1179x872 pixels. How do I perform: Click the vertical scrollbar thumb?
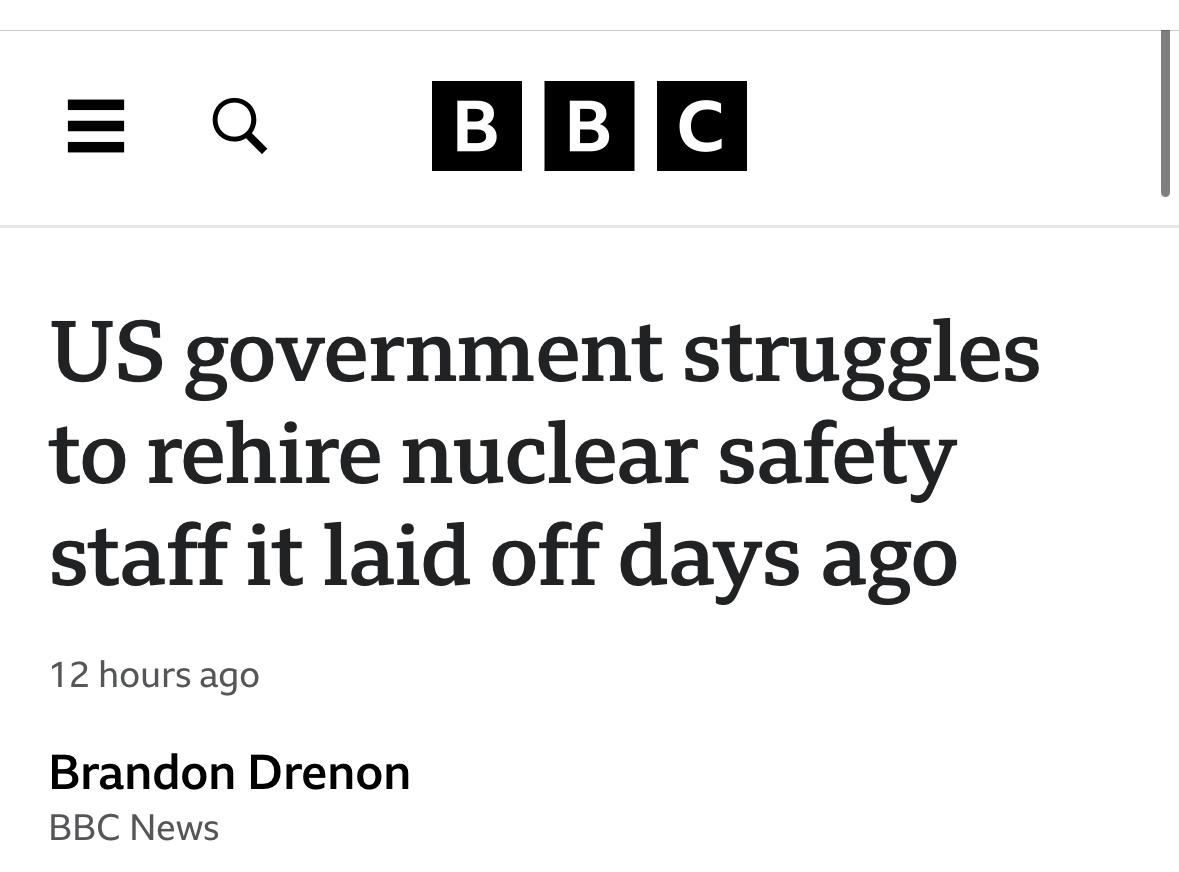[1165, 113]
